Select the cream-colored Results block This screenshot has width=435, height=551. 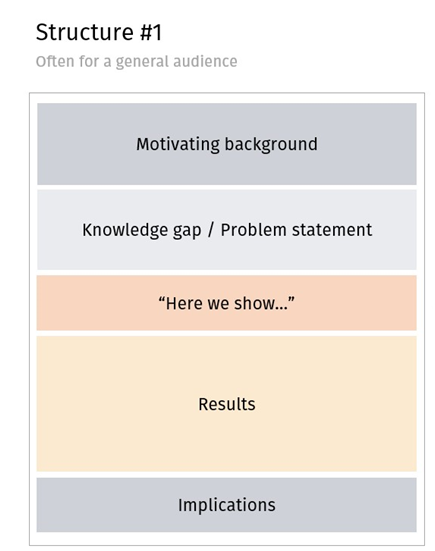click(227, 404)
